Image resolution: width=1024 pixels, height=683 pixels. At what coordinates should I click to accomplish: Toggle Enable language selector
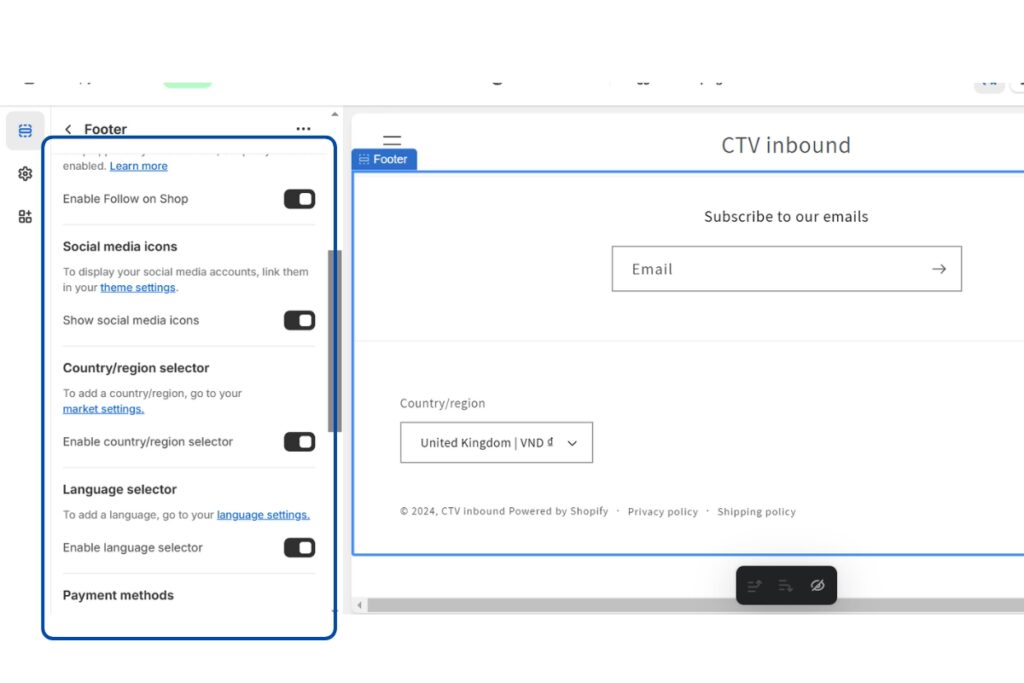point(299,548)
